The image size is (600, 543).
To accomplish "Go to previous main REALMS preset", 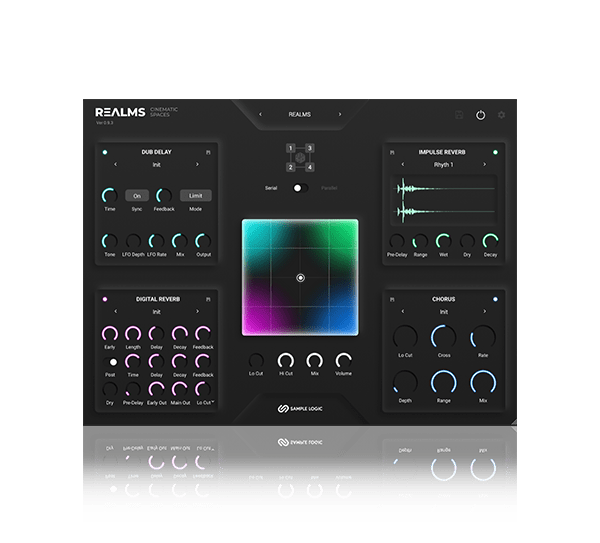I will [261, 114].
